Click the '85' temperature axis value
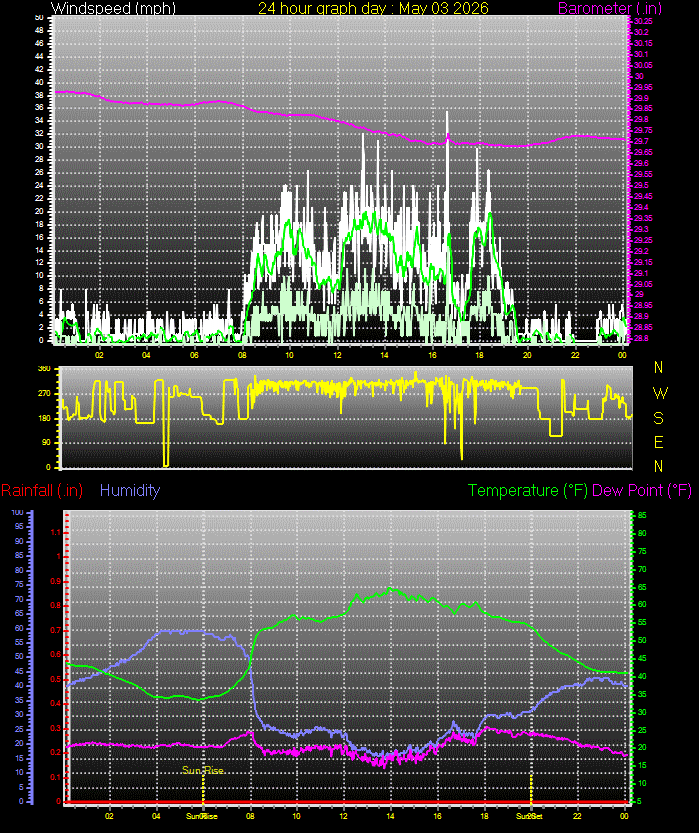This screenshot has width=699, height=833. click(642, 515)
